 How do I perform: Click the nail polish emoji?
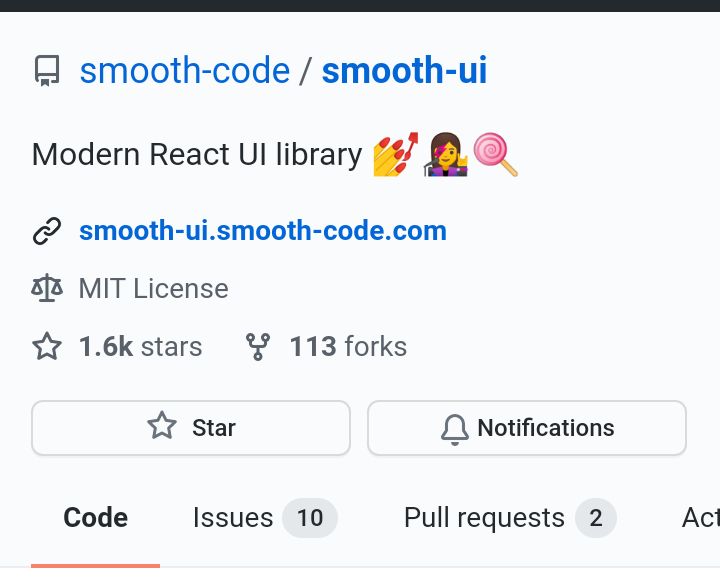[396, 154]
